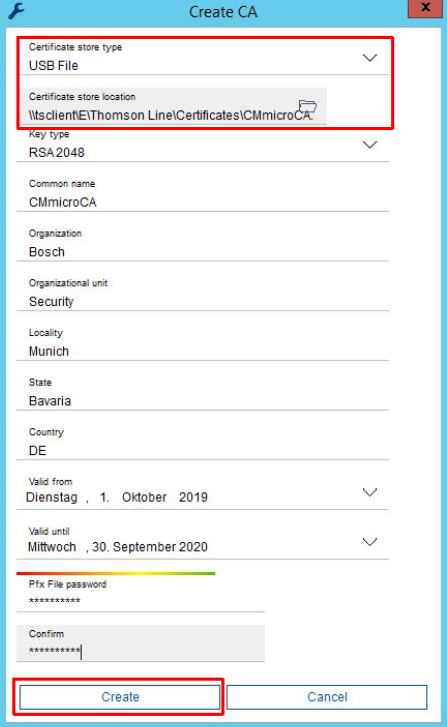
Task: Click the Create button
Action: click(120, 697)
